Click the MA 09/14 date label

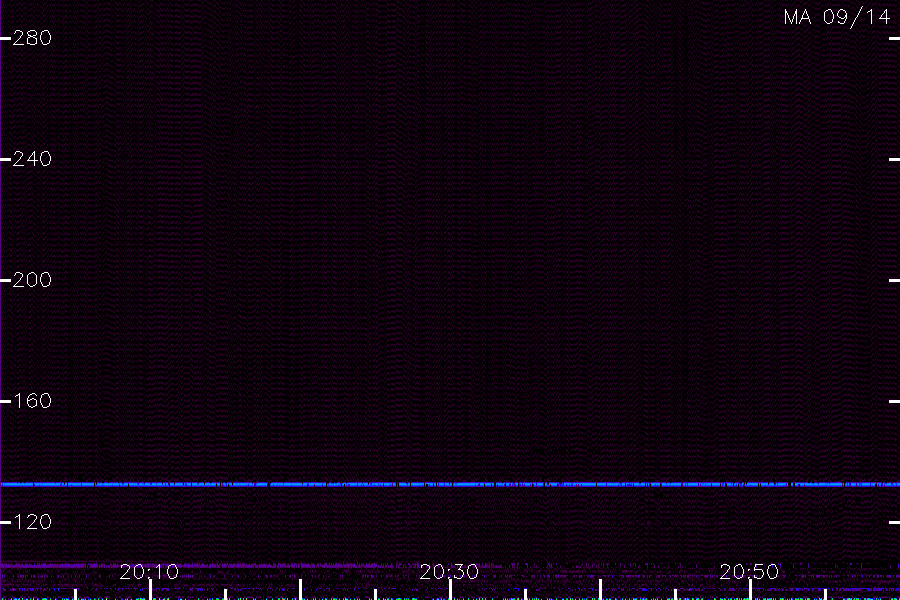[x=837, y=17]
